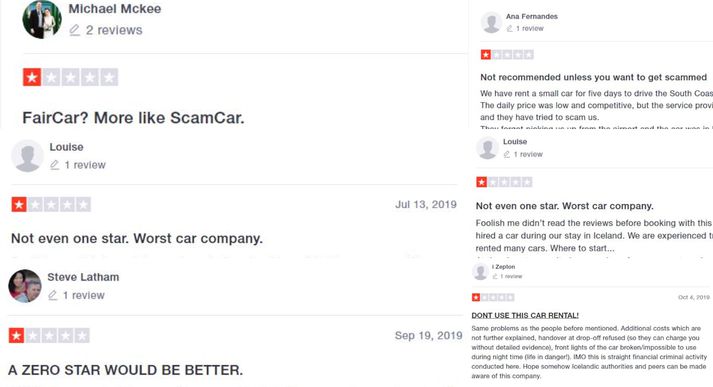This screenshot has height=387, width=713.
Task: Open 'DONT USE THIS CAR RENTAL!' review title
Action: [525, 315]
